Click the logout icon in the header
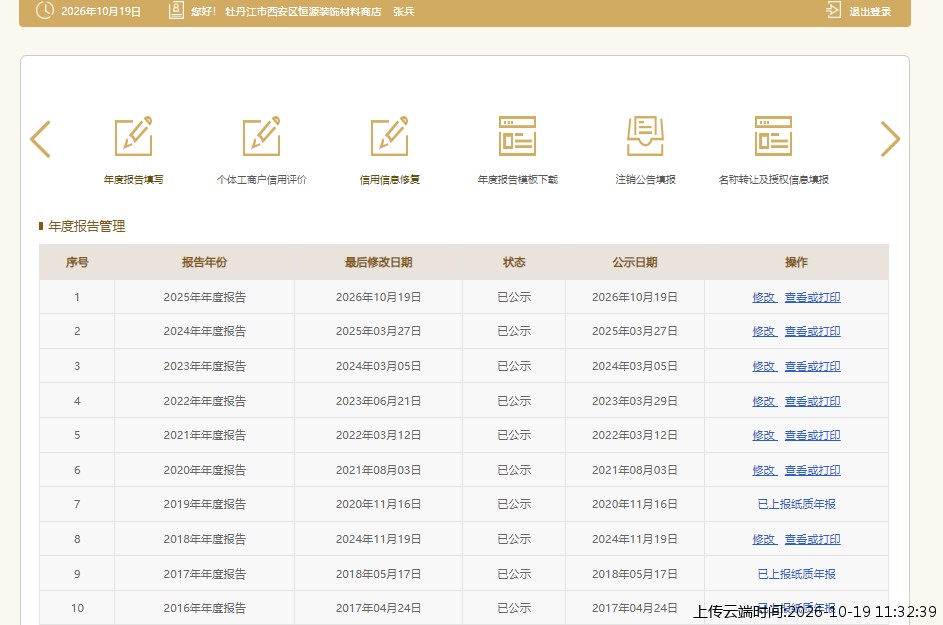This screenshot has width=943, height=625. point(834,10)
